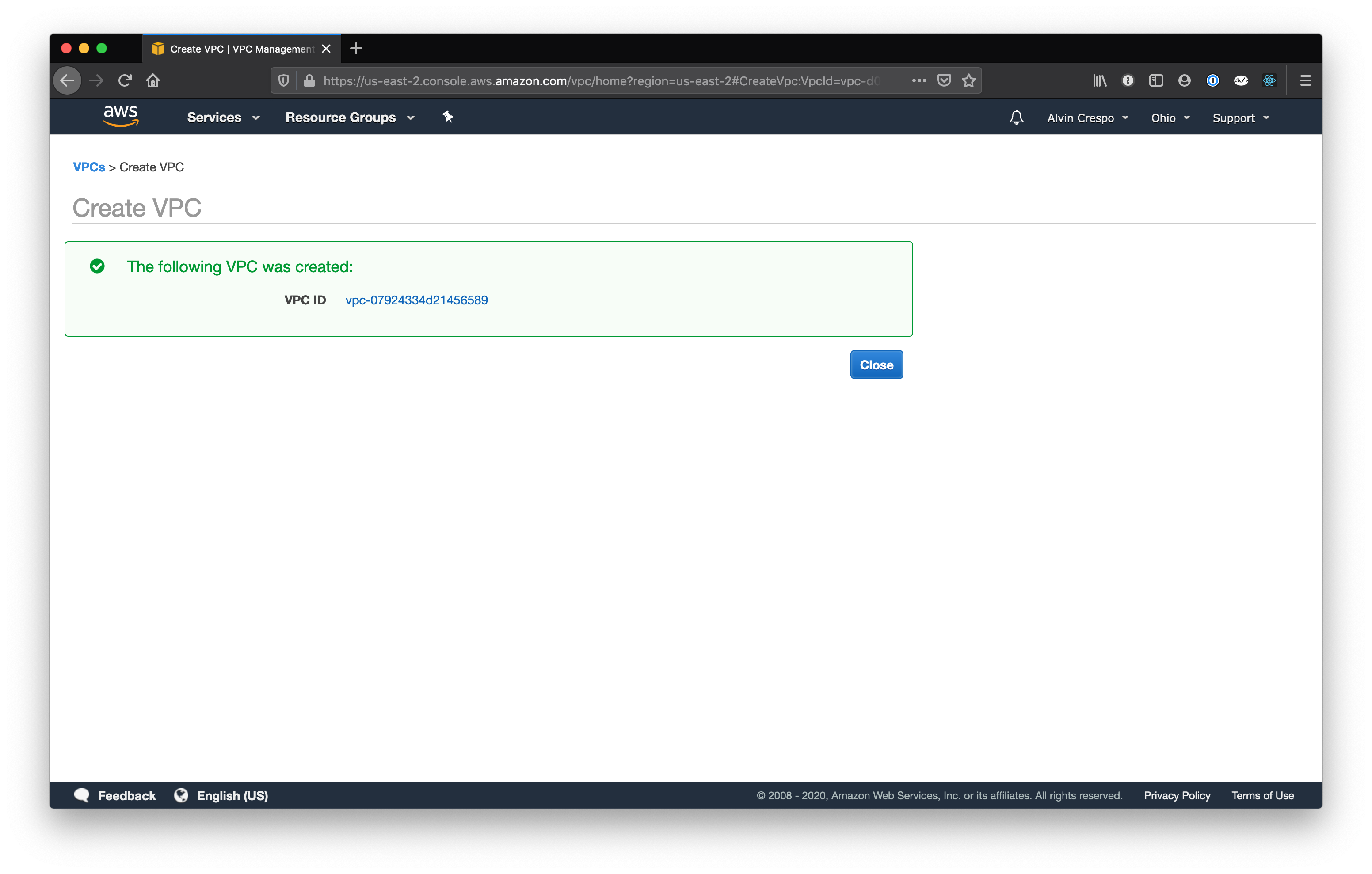
Task: Click the Close button
Action: 876,365
